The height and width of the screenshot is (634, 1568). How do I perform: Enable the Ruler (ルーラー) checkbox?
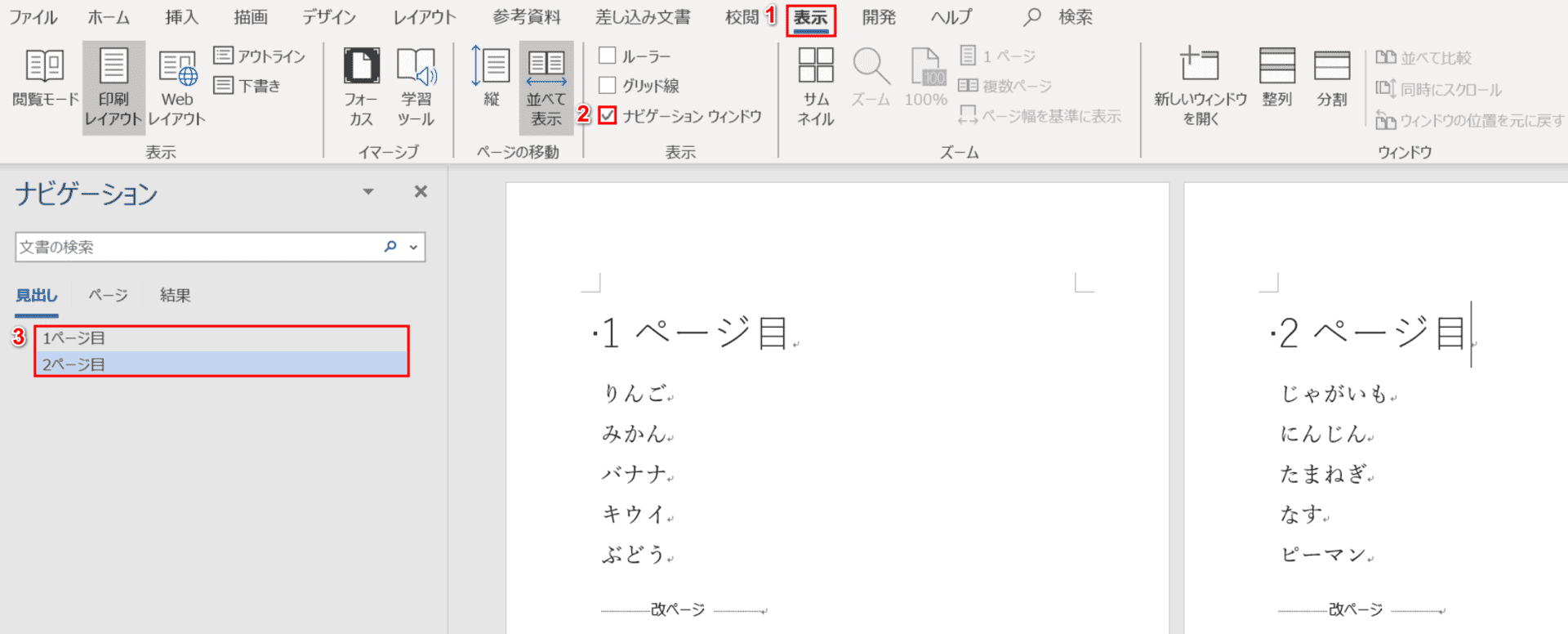[x=608, y=56]
